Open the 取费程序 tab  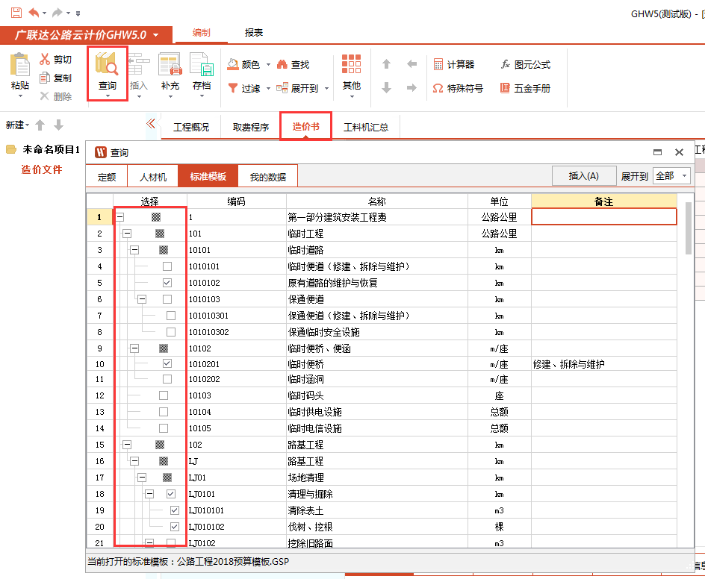pos(251,127)
